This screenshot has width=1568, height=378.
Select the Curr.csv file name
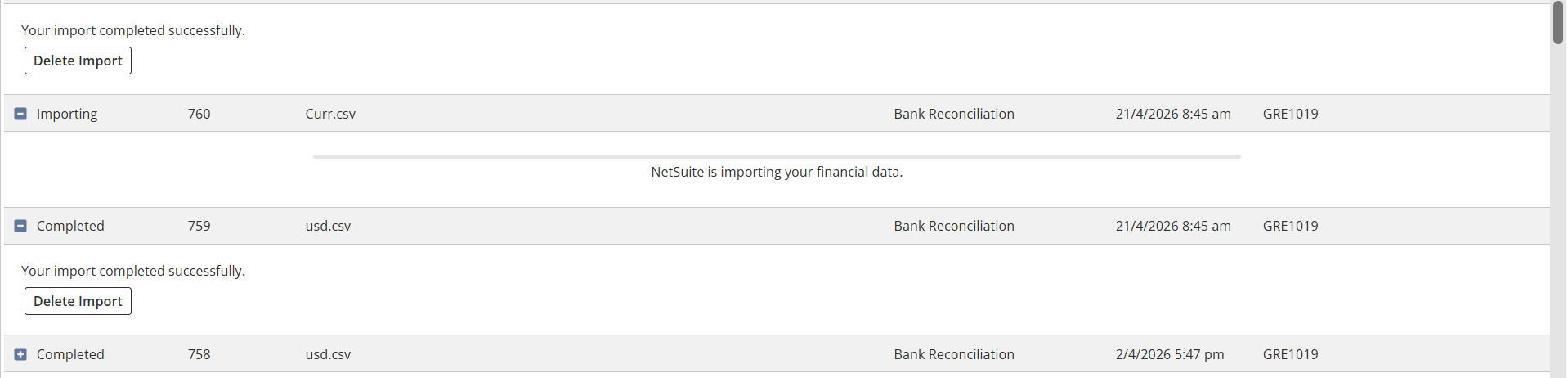(330, 114)
